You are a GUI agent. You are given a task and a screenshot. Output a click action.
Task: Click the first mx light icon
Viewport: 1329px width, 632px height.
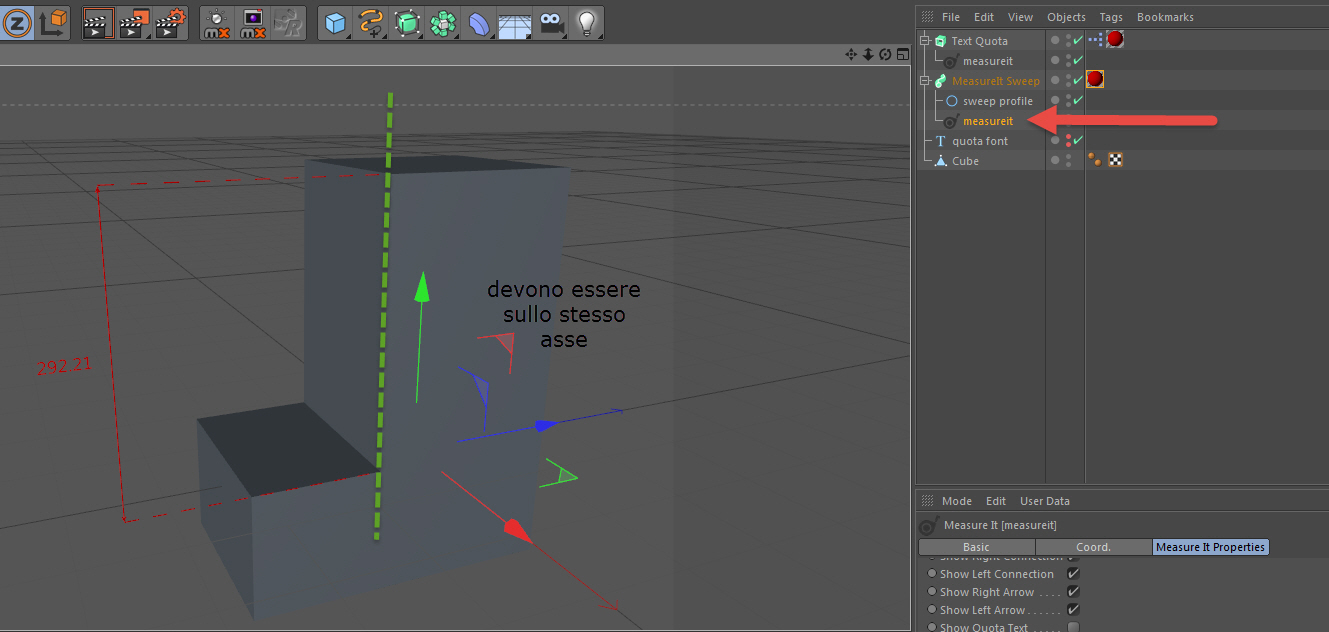[217, 22]
